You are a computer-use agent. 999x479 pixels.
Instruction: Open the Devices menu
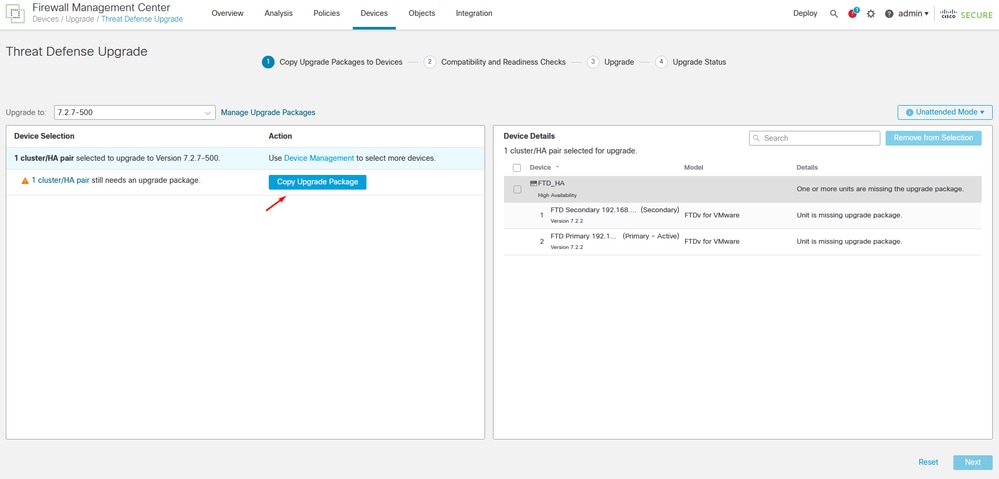coord(374,13)
